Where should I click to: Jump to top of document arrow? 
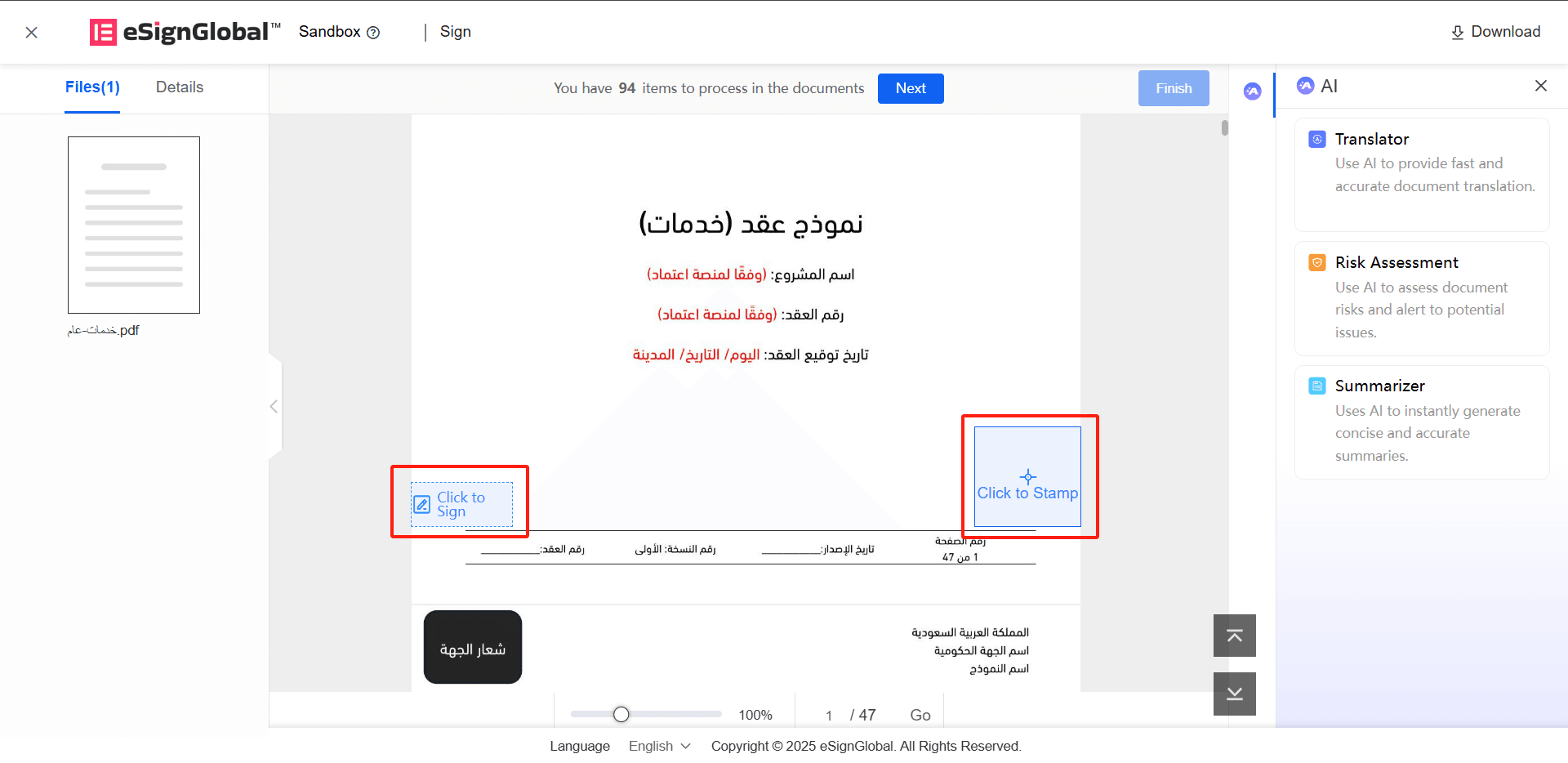click(1234, 636)
